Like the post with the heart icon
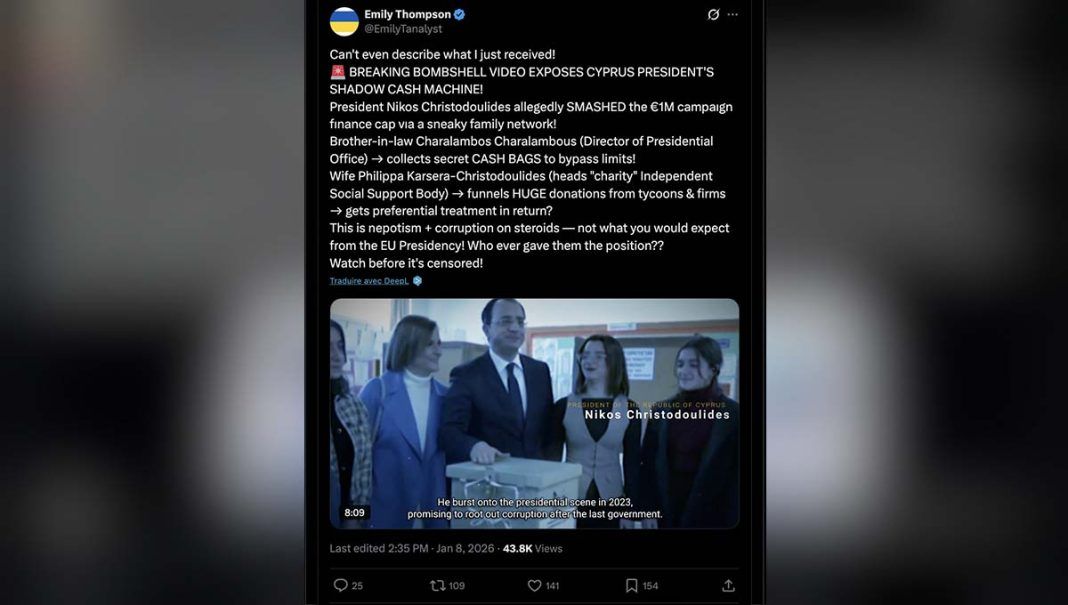This screenshot has width=1068, height=605. pyautogui.click(x=535, y=585)
